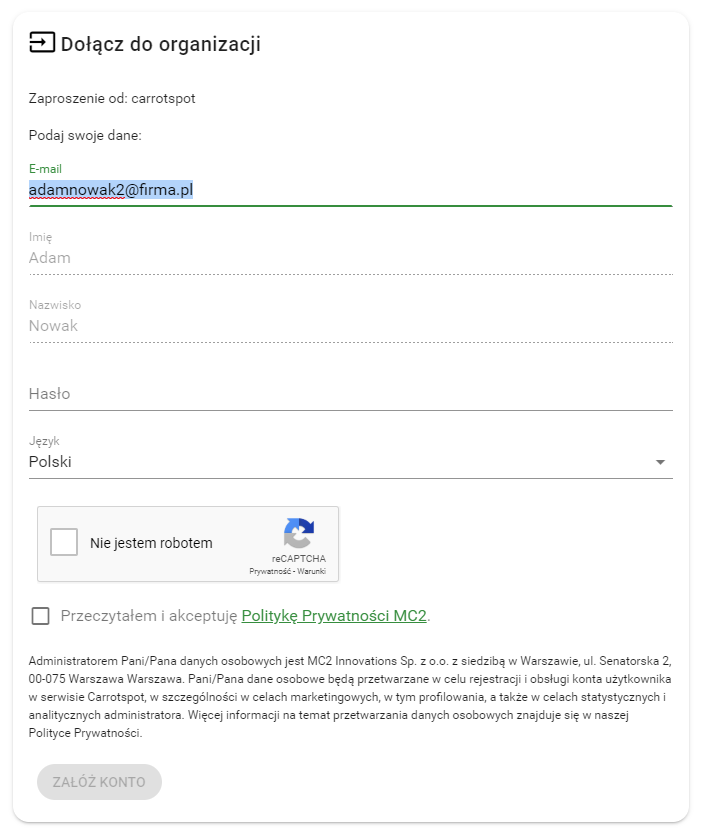The width and height of the screenshot is (705, 835).
Task: Open reCAPTCHA Warunki link
Action: [311, 571]
